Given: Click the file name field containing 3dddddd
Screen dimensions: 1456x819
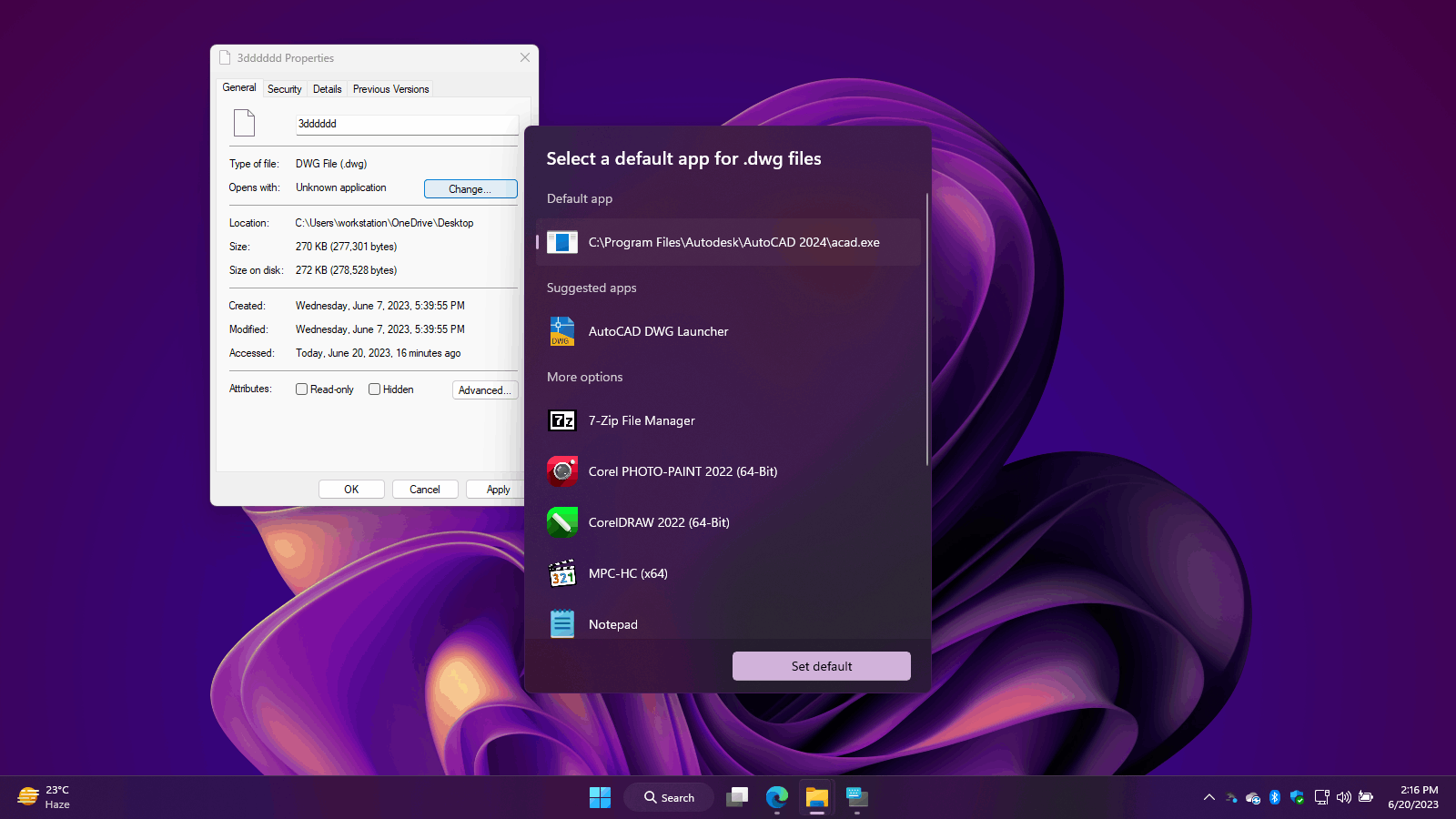Looking at the screenshot, I should click(407, 124).
